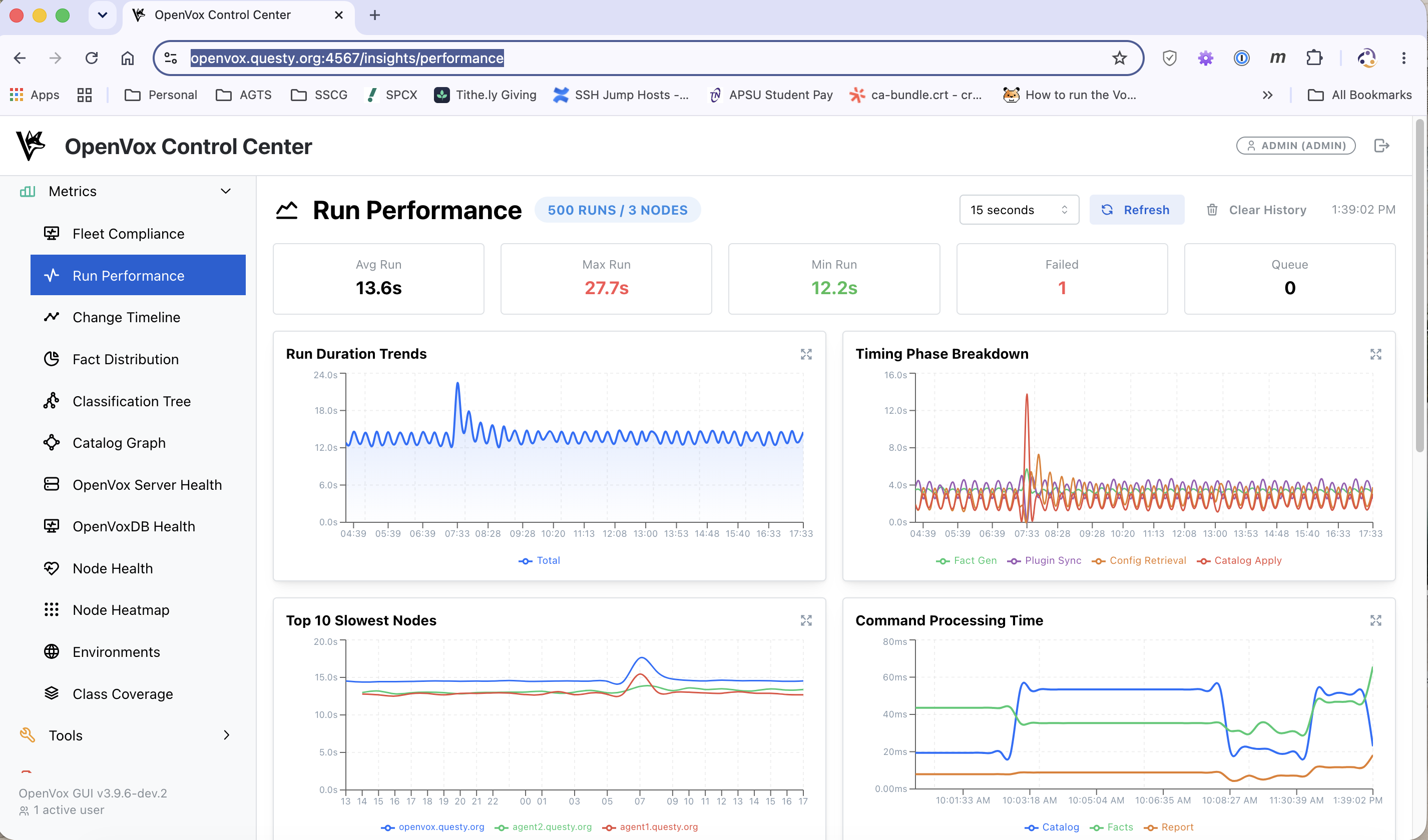The image size is (1428, 840).
Task: Click Clear History
Action: 1256,210
